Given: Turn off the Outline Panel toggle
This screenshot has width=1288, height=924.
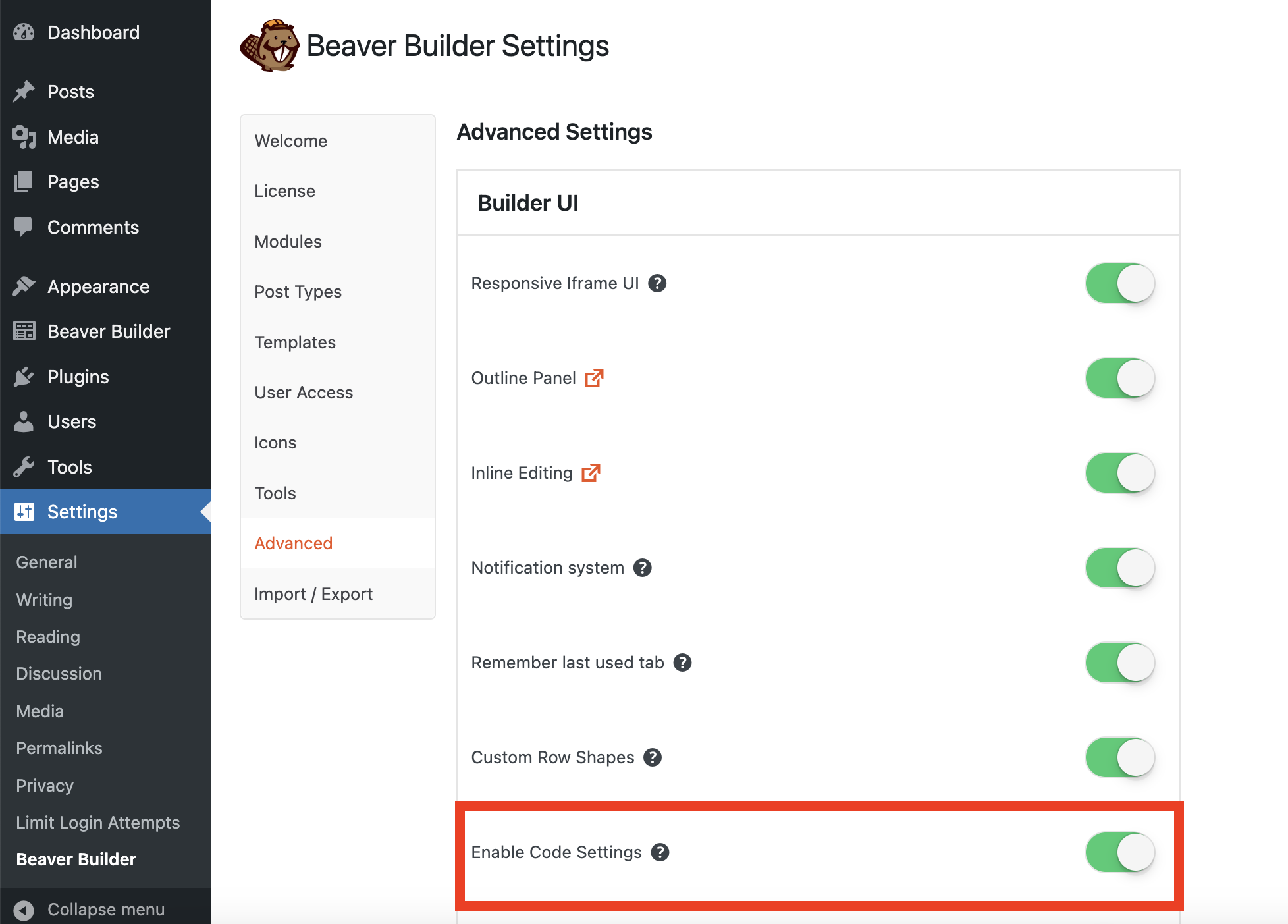Looking at the screenshot, I should tap(1119, 378).
